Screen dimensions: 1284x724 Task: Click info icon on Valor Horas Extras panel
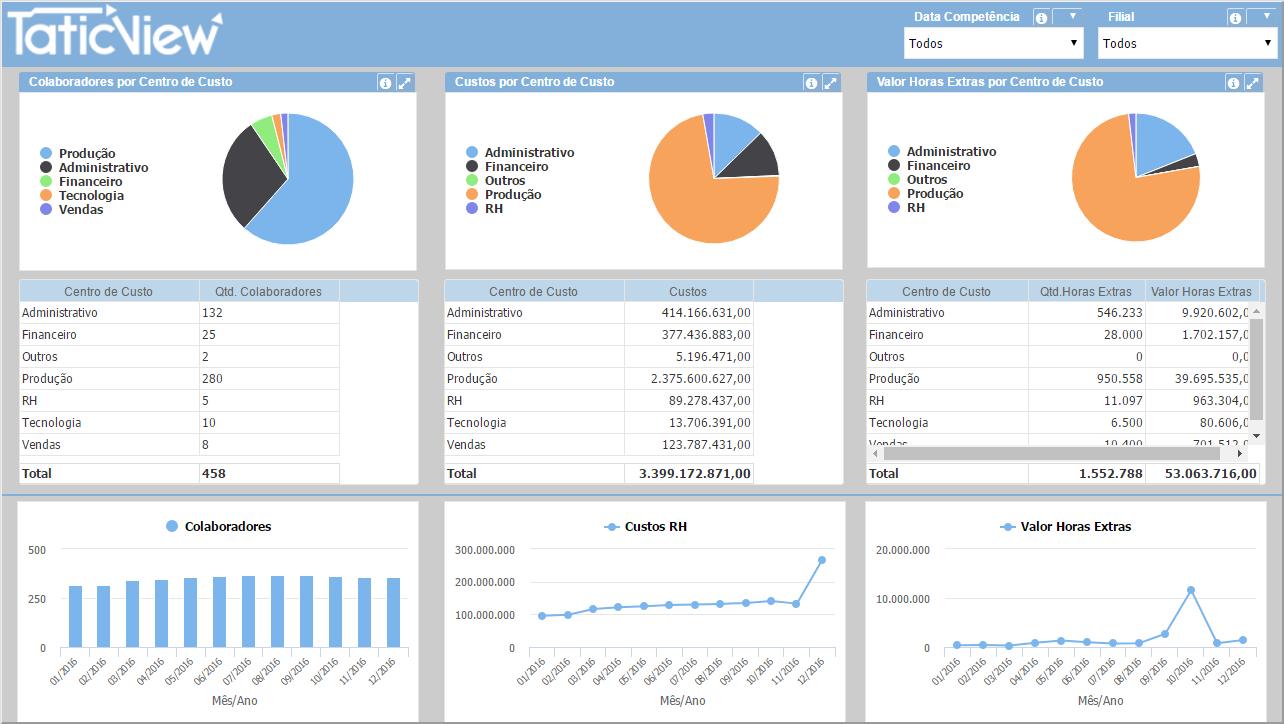(1233, 83)
